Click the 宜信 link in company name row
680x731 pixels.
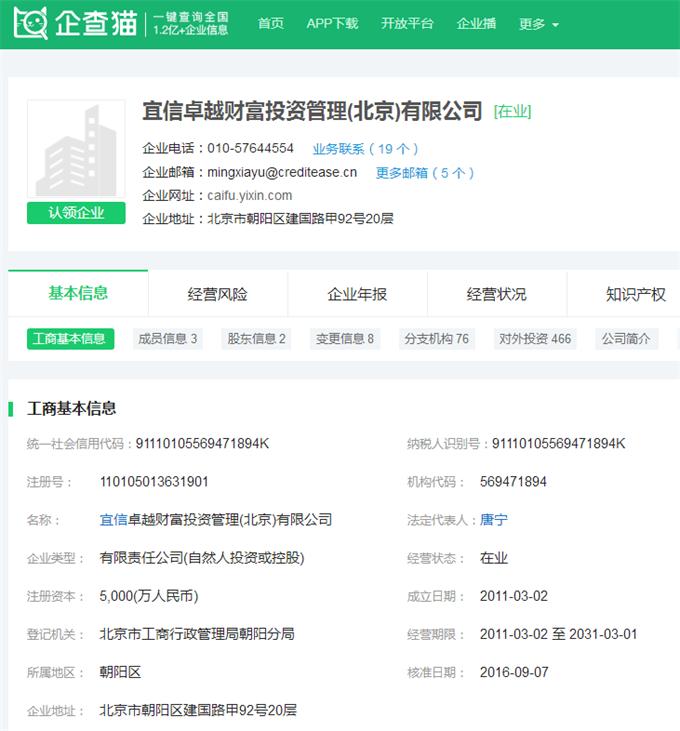coord(114,520)
